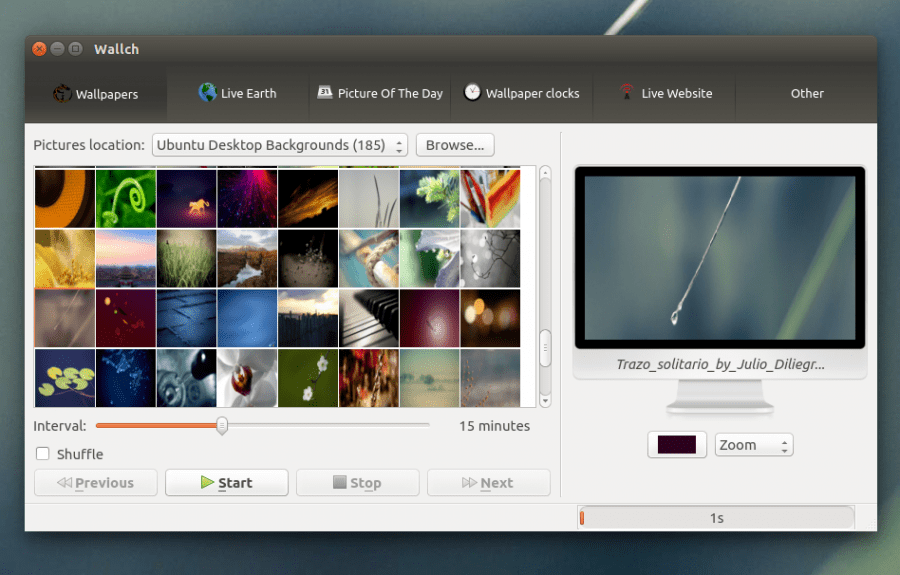The width and height of the screenshot is (900, 575).
Task: Click the Trazo_solitario_by_Julio_Diliegr... filename
Action: click(720, 364)
